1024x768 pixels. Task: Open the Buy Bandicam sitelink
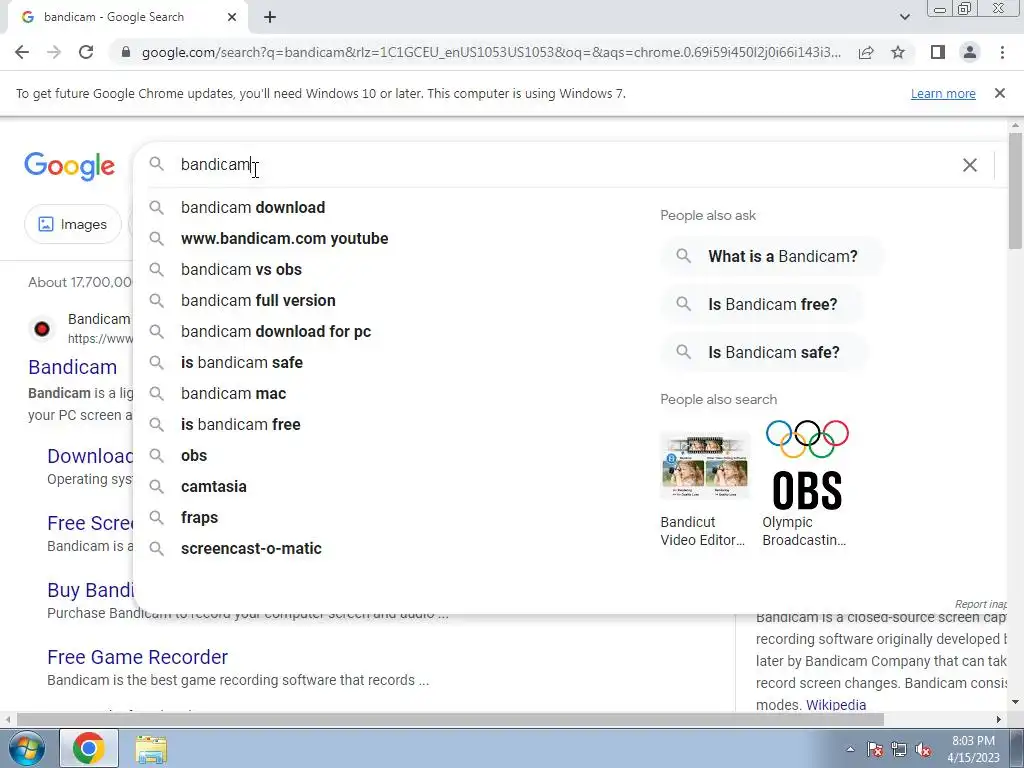(x=90, y=590)
